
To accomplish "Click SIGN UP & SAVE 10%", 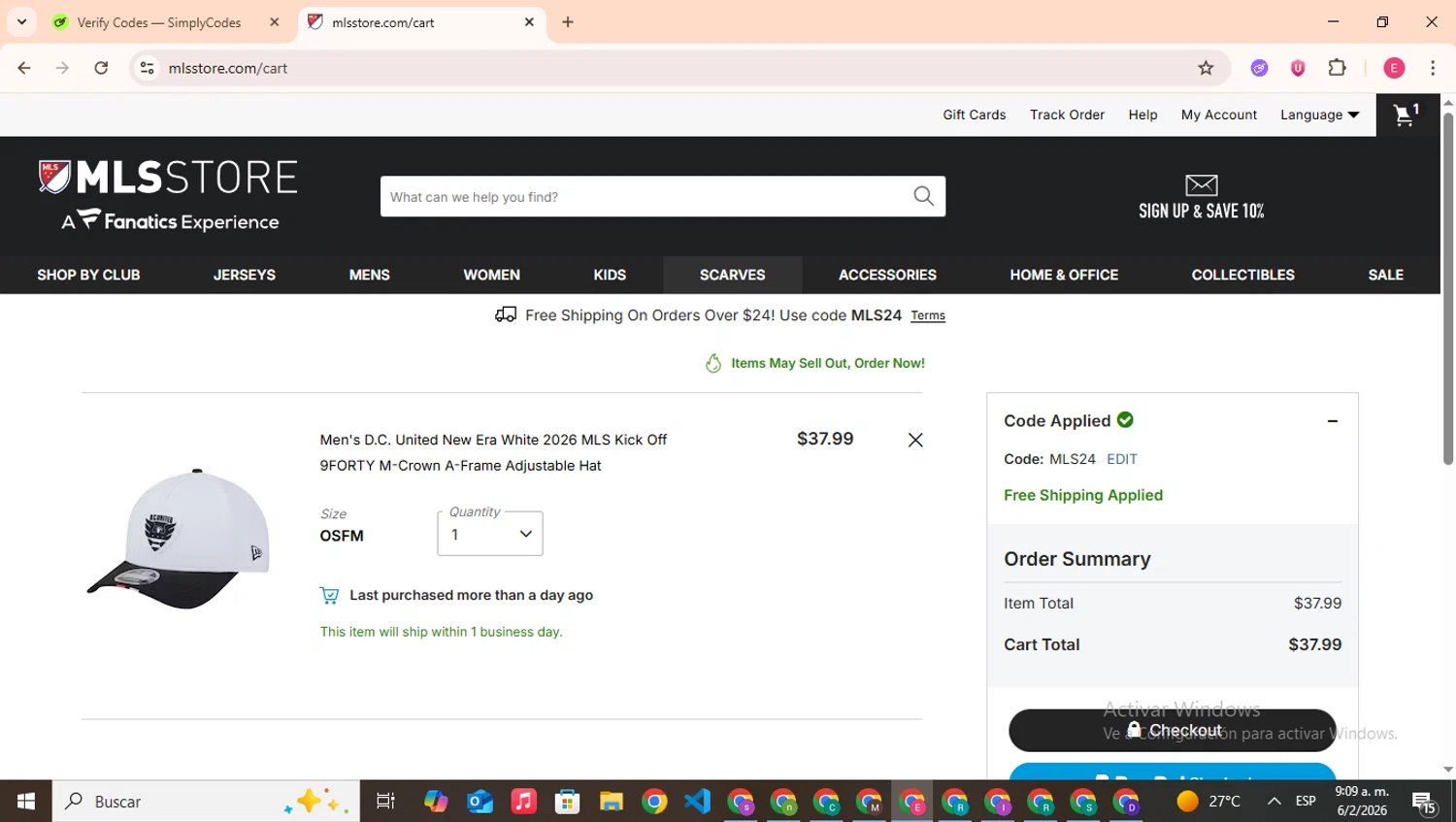I will coord(1201,211).
